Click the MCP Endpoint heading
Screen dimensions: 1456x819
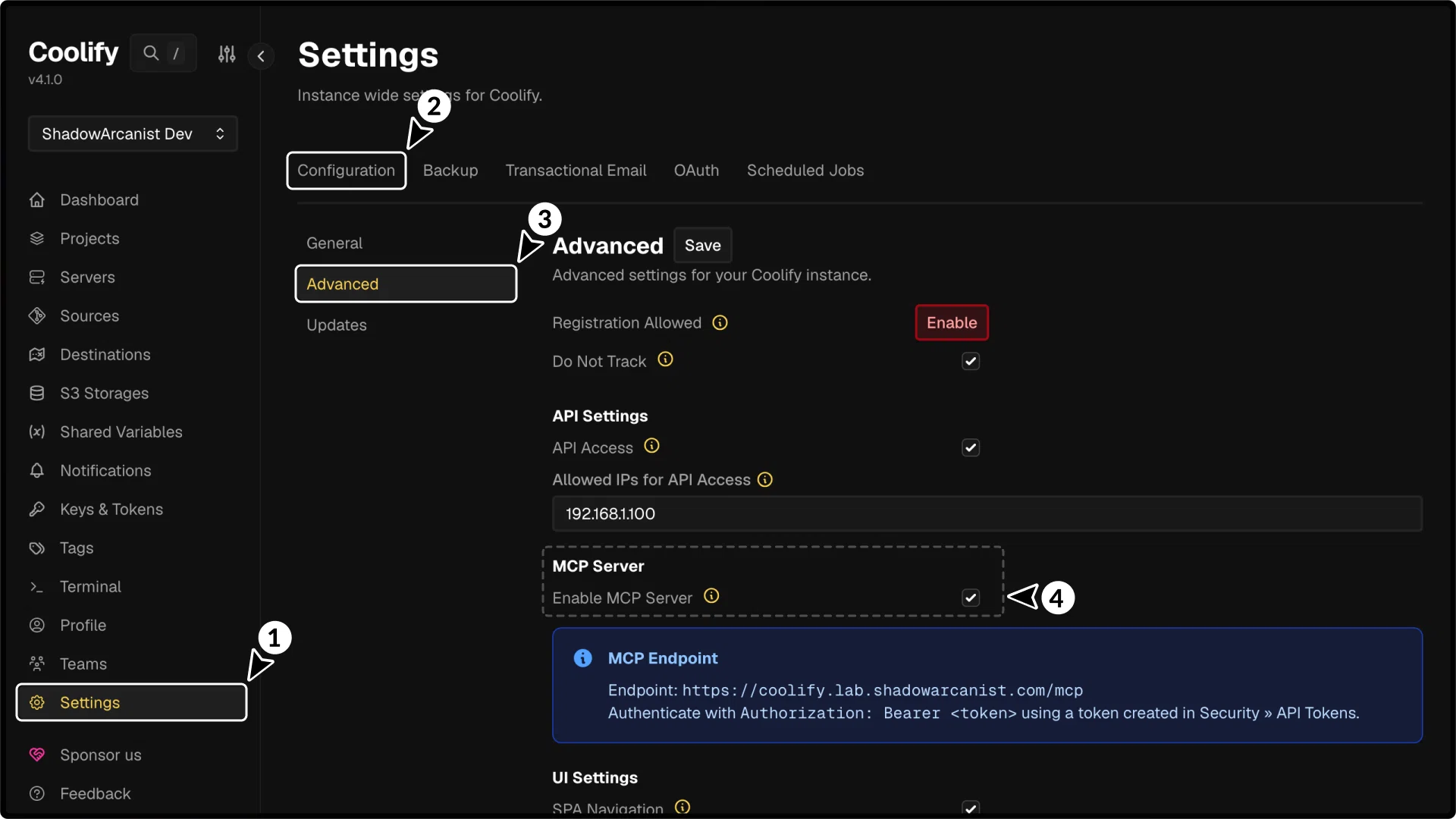663,658
